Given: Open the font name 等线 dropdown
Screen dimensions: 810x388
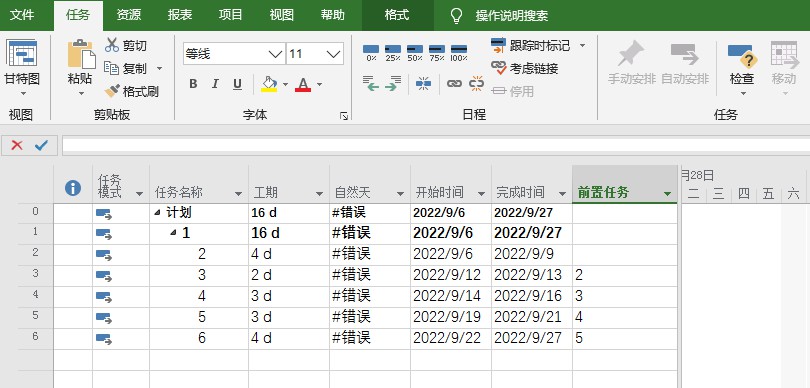Looking at the screenshot, I should pos(276,54).
